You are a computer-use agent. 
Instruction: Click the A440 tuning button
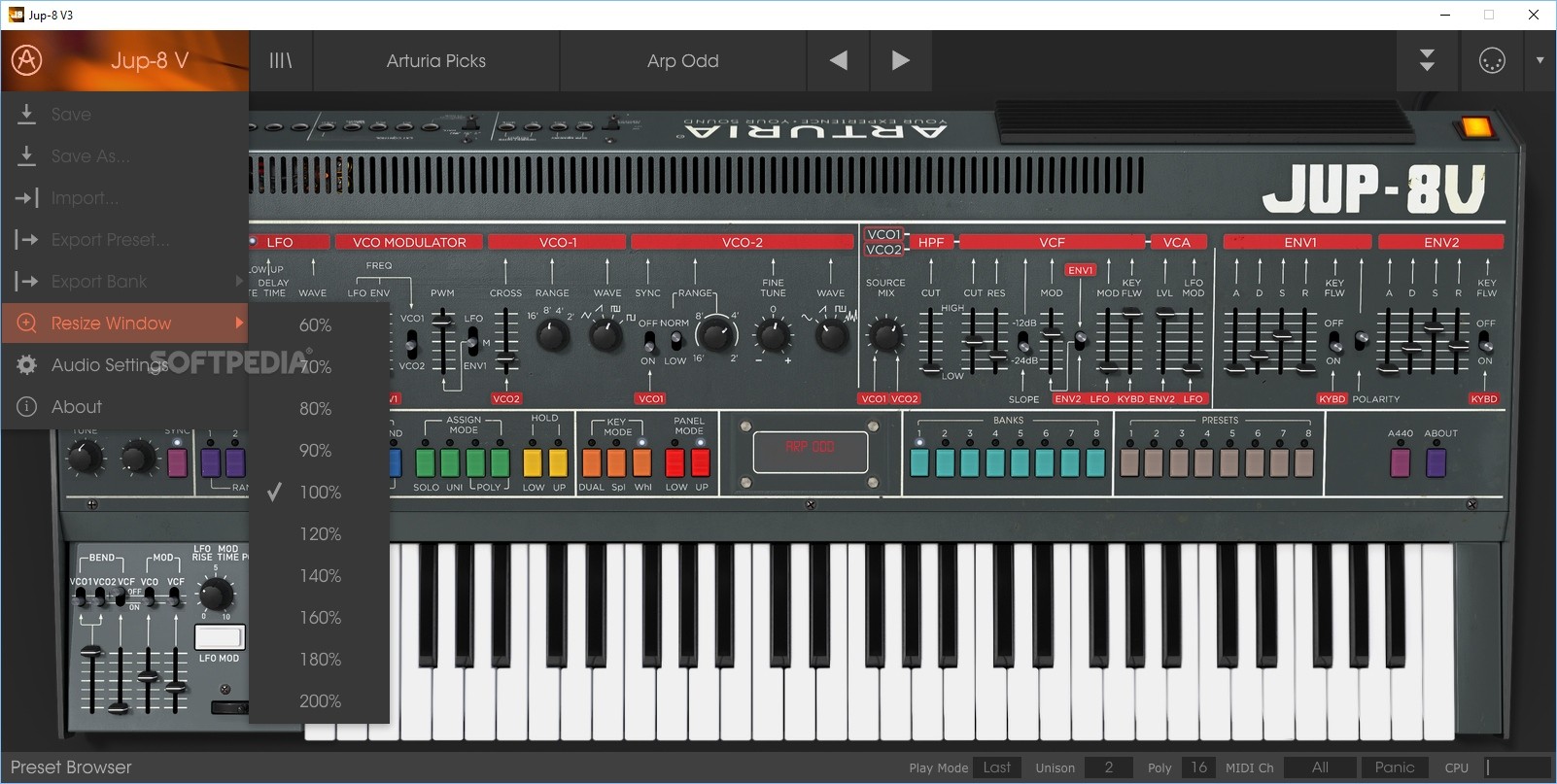pyautogui.click(x=1400, y=461)
